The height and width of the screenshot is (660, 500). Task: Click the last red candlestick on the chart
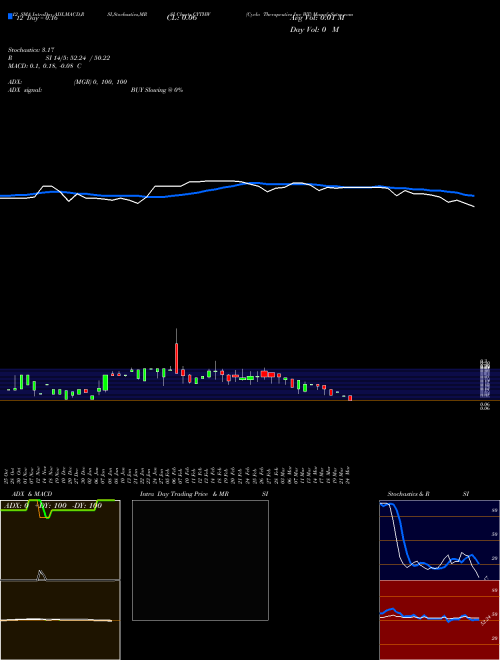click(350, 398)
